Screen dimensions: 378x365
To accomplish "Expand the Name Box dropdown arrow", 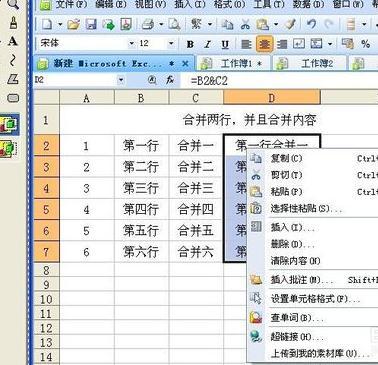I will (x=121, y=80).
